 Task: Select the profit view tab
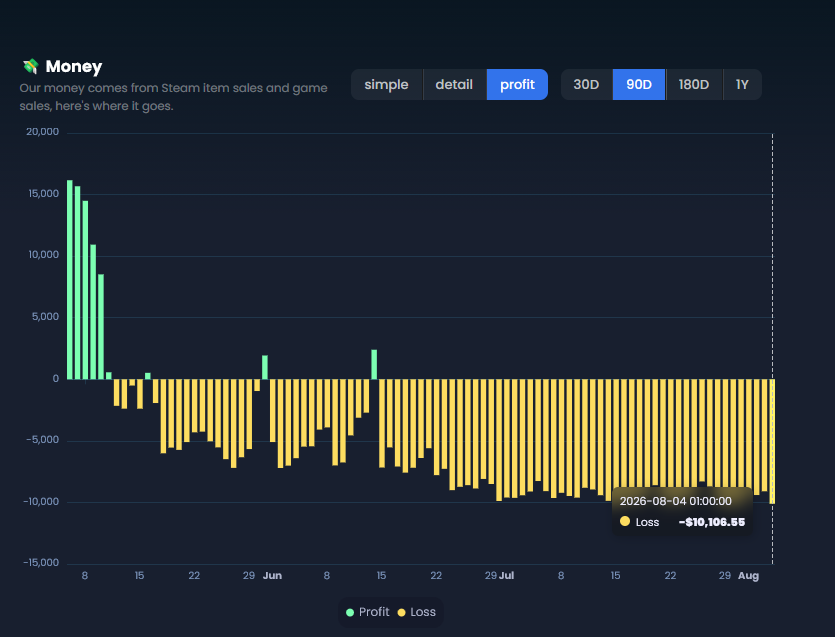(517, 85)
